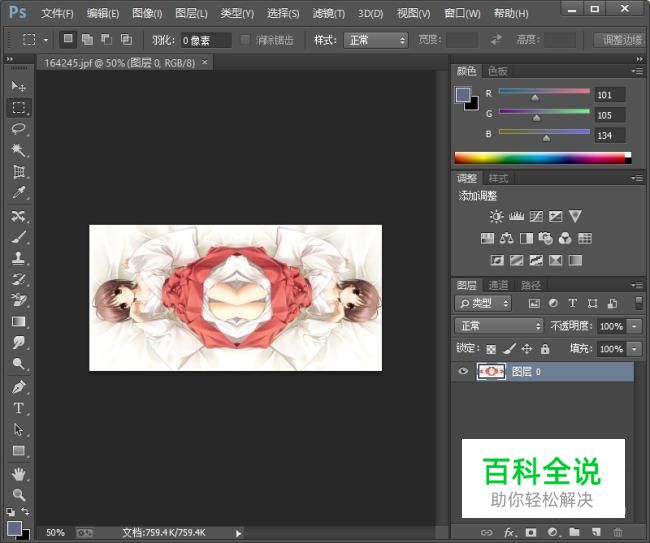Select the Brush tool

(18, 237)
